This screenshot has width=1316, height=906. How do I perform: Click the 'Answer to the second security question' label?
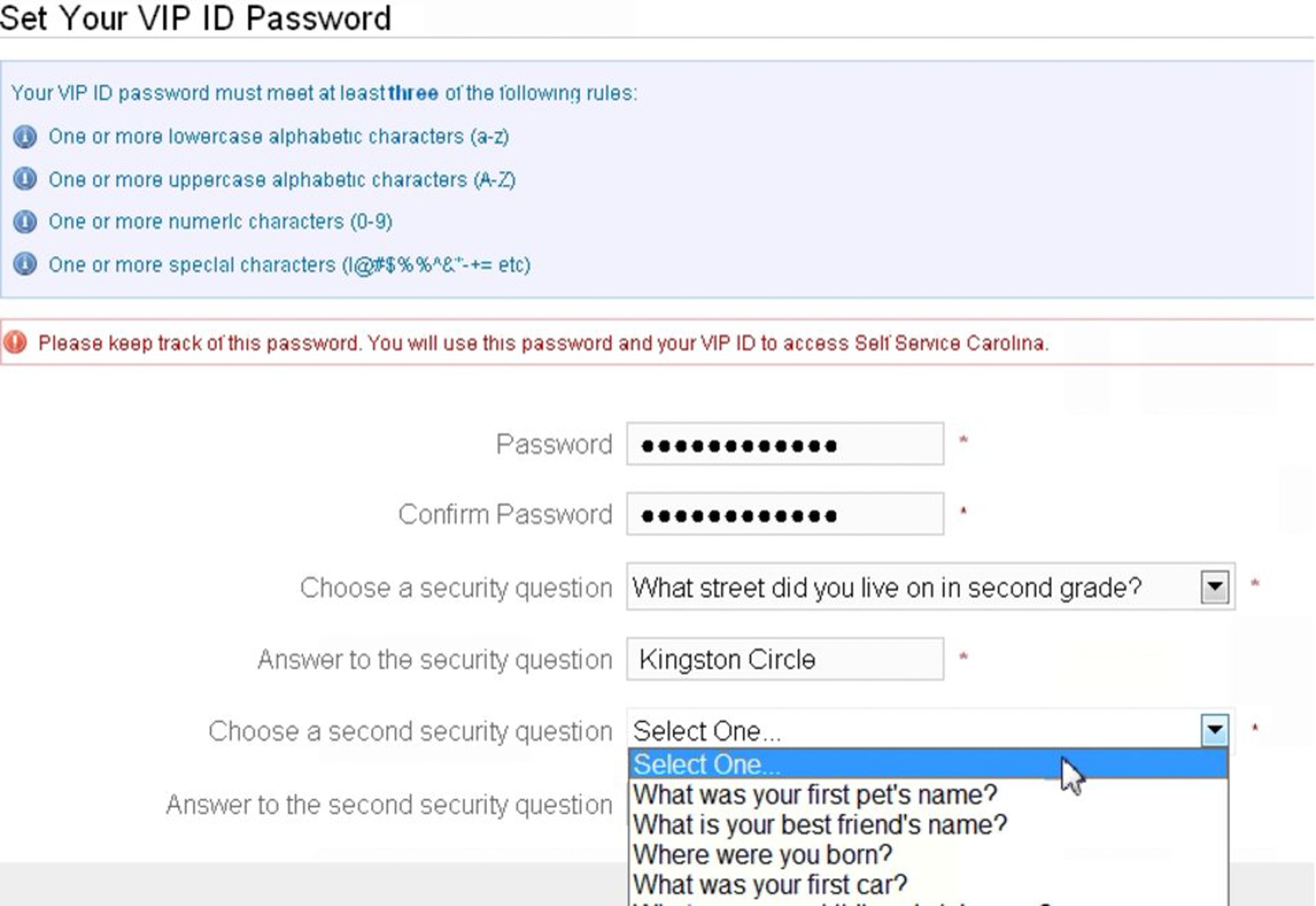pos(389,805)
